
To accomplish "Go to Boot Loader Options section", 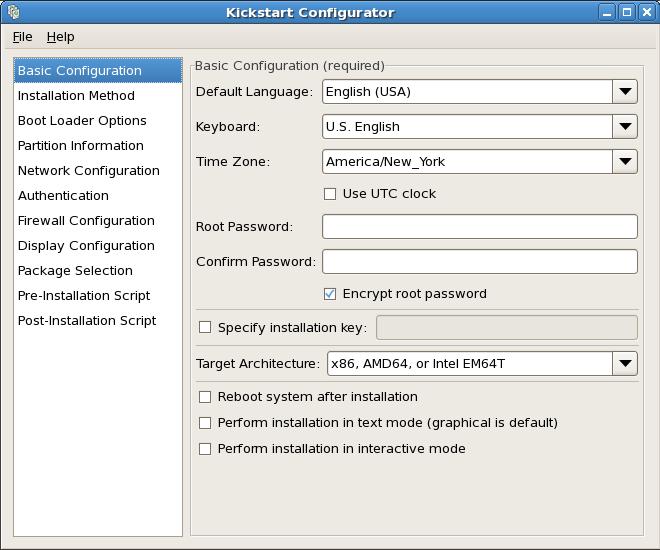I will tap(82, 121).
